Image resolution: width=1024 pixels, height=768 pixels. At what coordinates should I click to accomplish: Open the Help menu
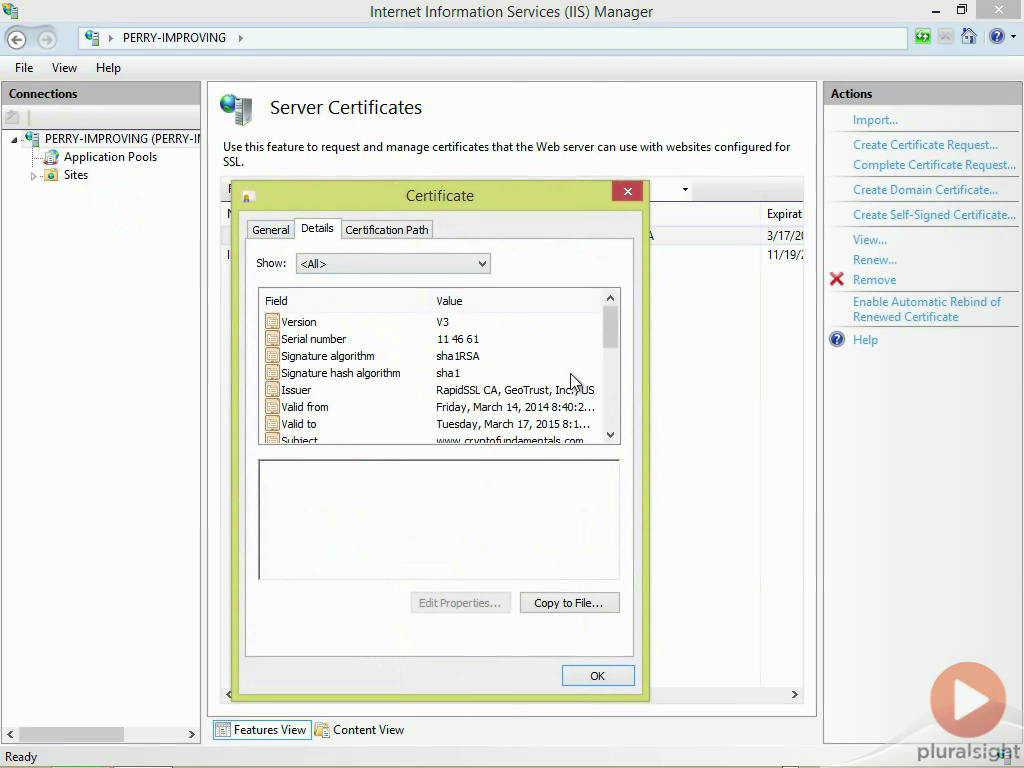[x=108, y=68]
